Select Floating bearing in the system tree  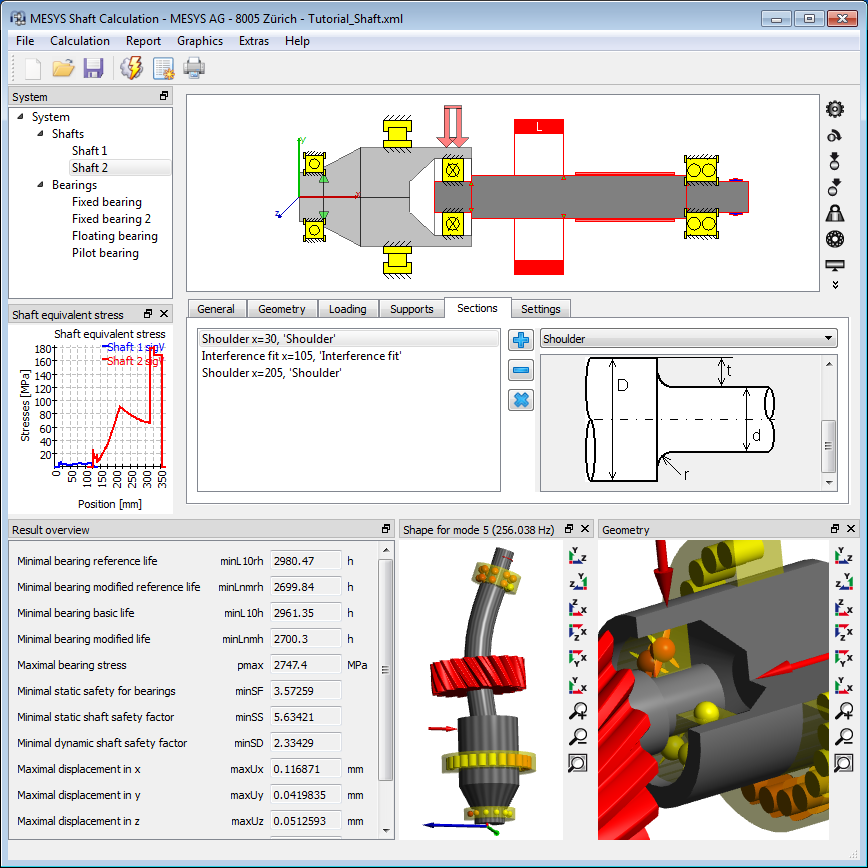[114, 236]
